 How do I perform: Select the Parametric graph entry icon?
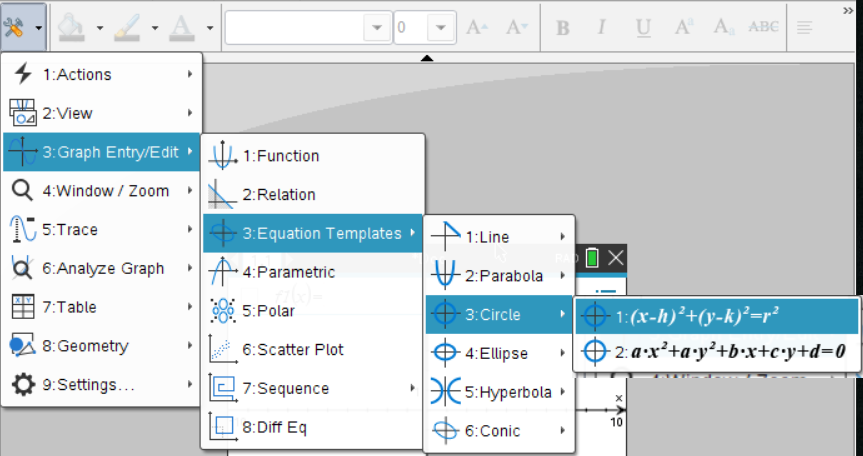click(x=222, y=271)
